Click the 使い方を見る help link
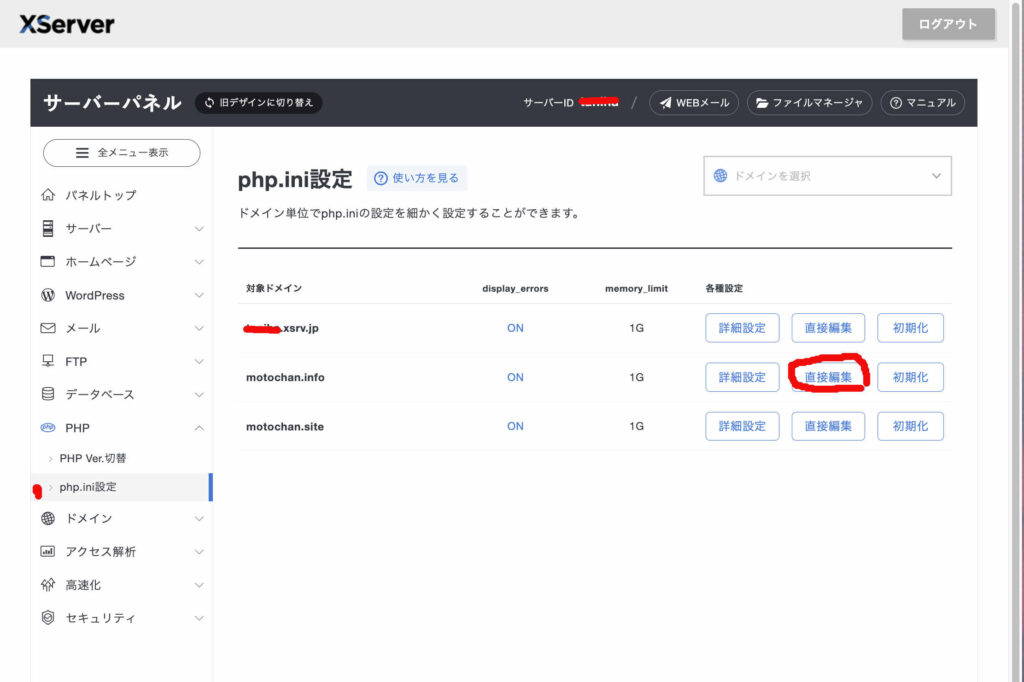This screenshot has height=682, width=1024. 417,178
